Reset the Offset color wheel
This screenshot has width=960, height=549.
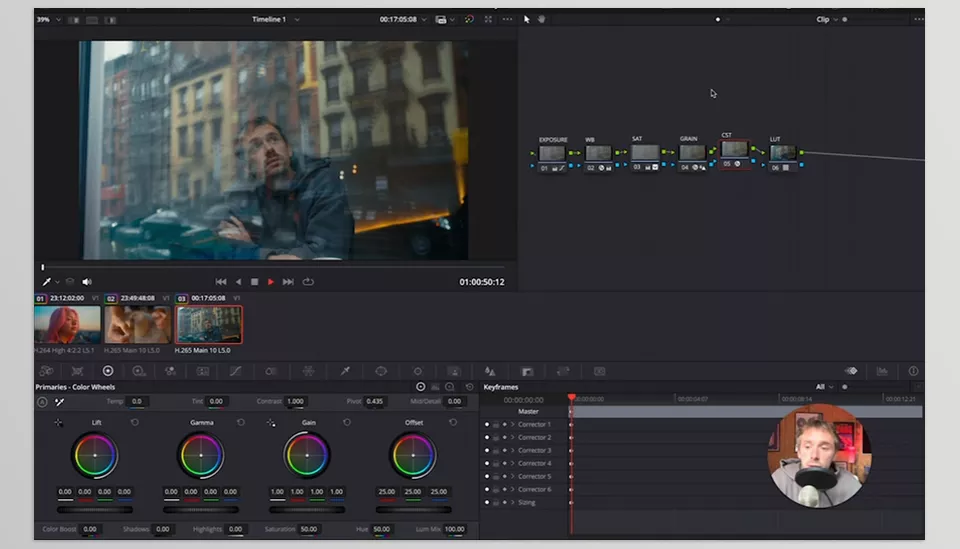pos(453,422)
